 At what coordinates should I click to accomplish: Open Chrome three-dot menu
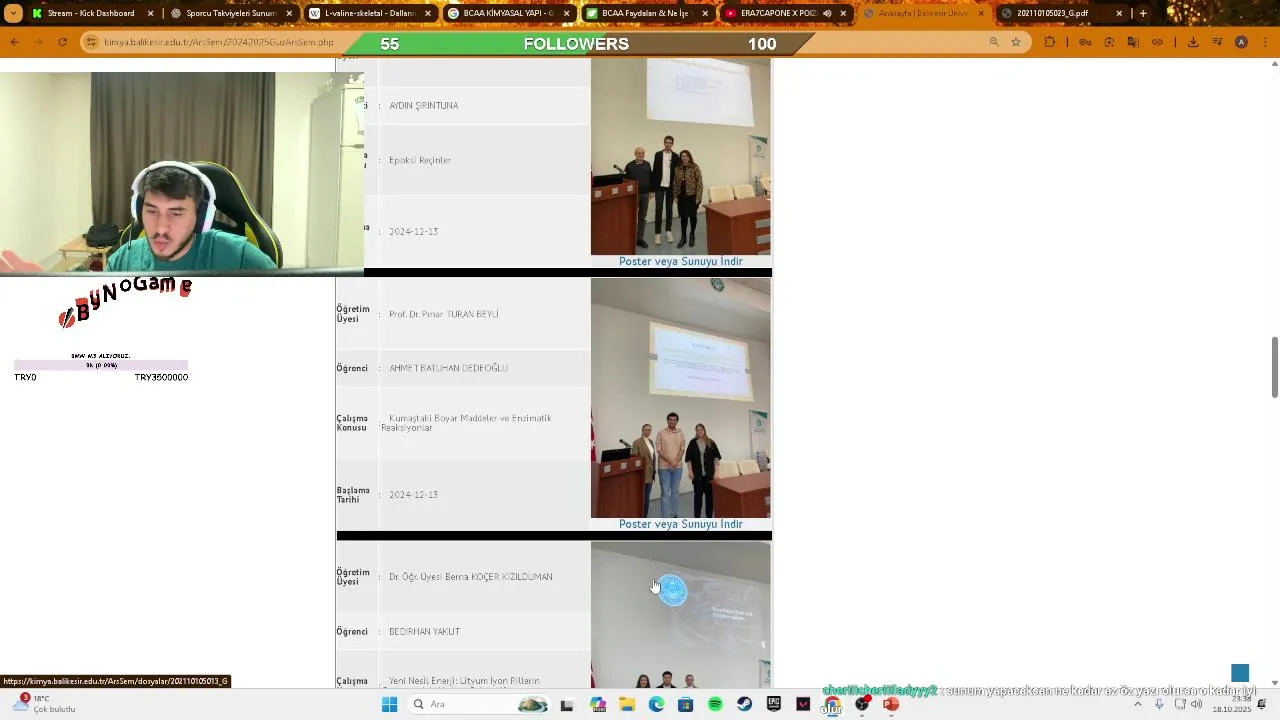(1265, 42)
